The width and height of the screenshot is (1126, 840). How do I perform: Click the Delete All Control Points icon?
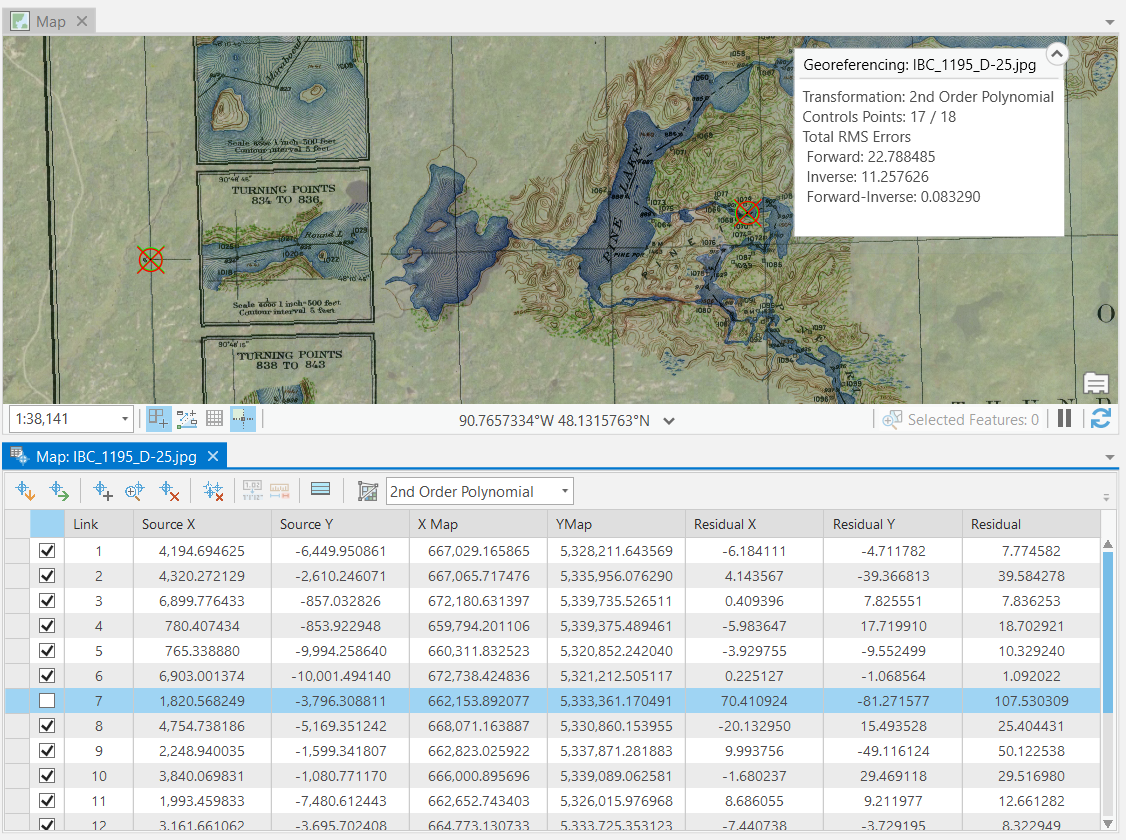tap(212, 490)
